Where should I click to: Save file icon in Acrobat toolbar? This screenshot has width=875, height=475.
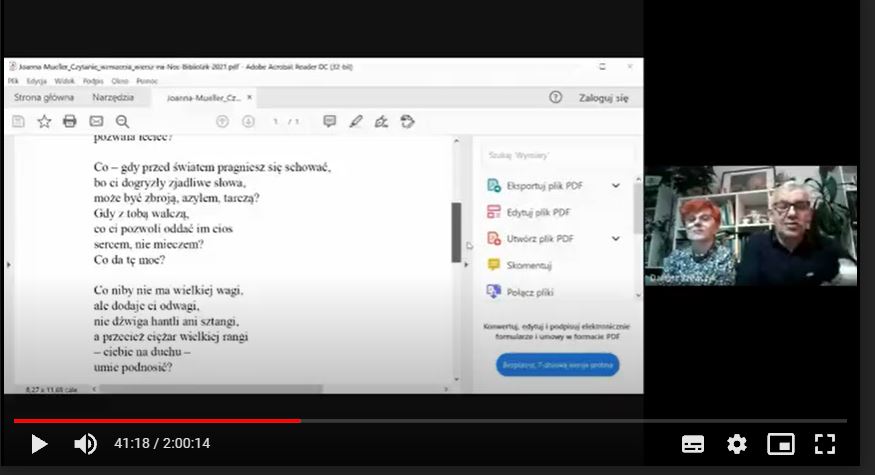(x=18, y=121)
